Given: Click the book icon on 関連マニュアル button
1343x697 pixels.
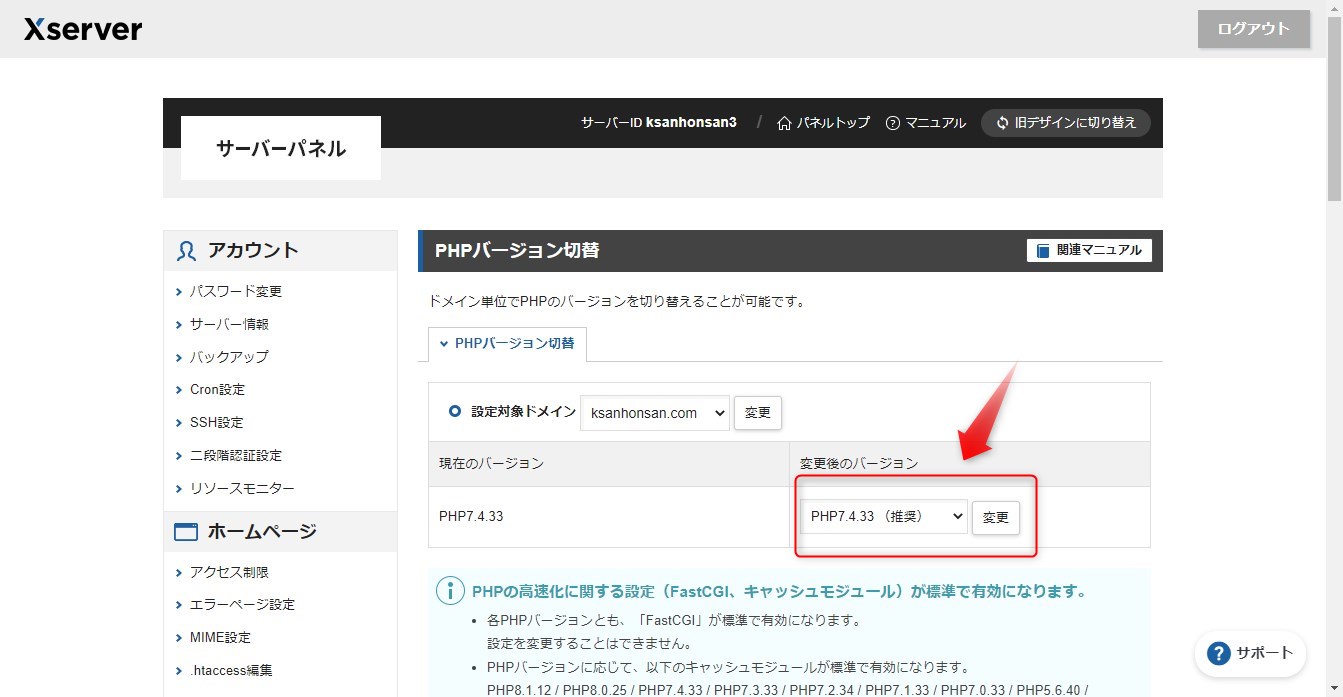Looking at the screenshot, I should point(1043,250).
